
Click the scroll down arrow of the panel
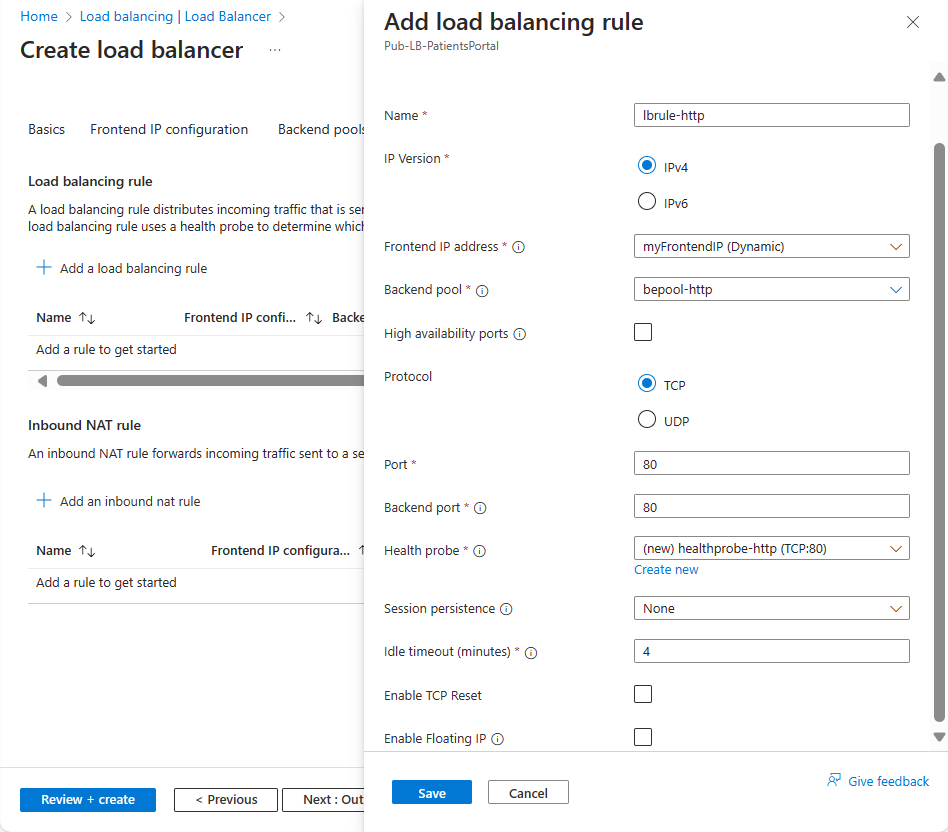point(939,736)
